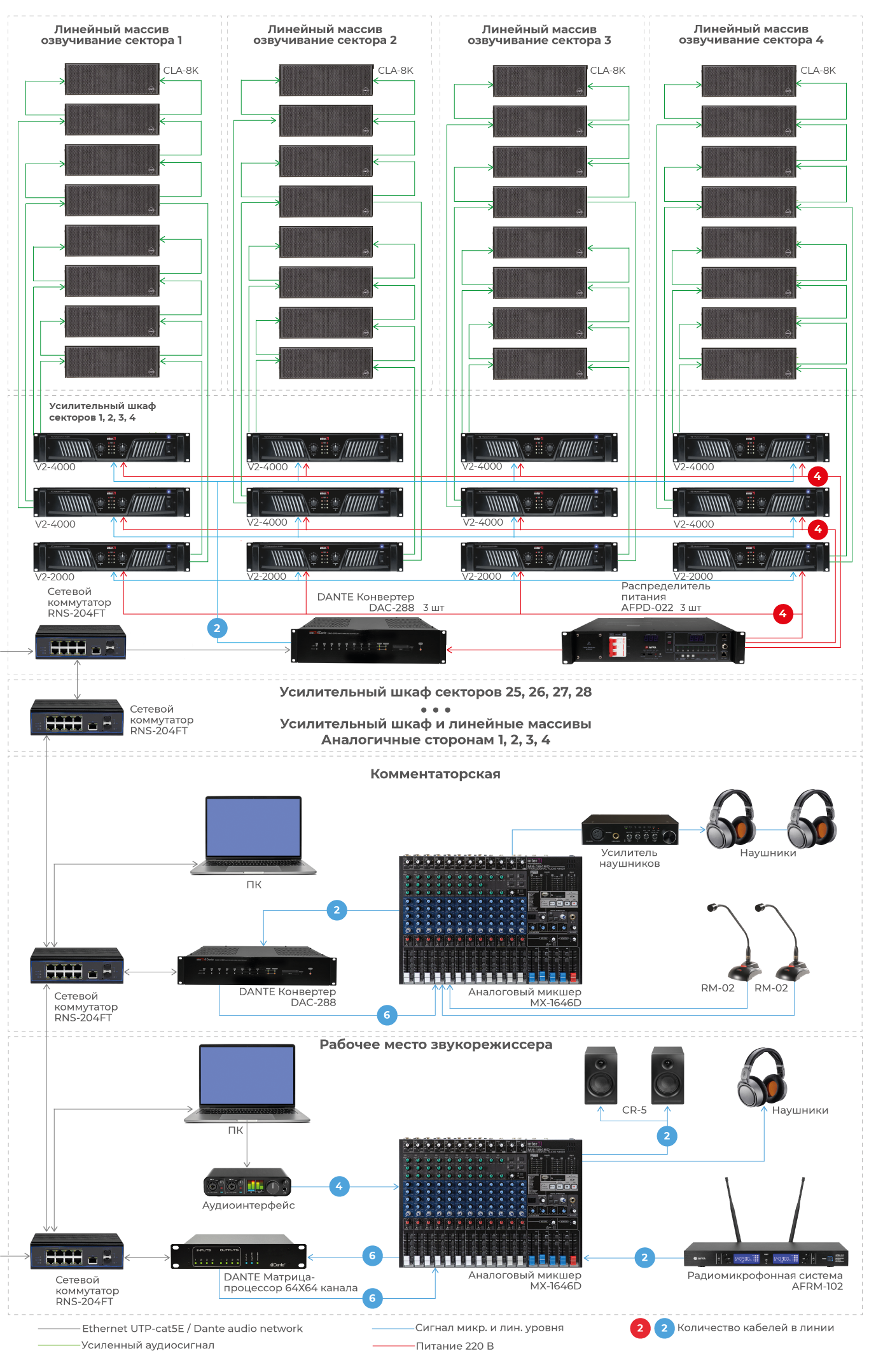Select the RNS-204FT switch at sound engineer workplace
This screenshot has width=869, height=1372.
[77, 1251]
